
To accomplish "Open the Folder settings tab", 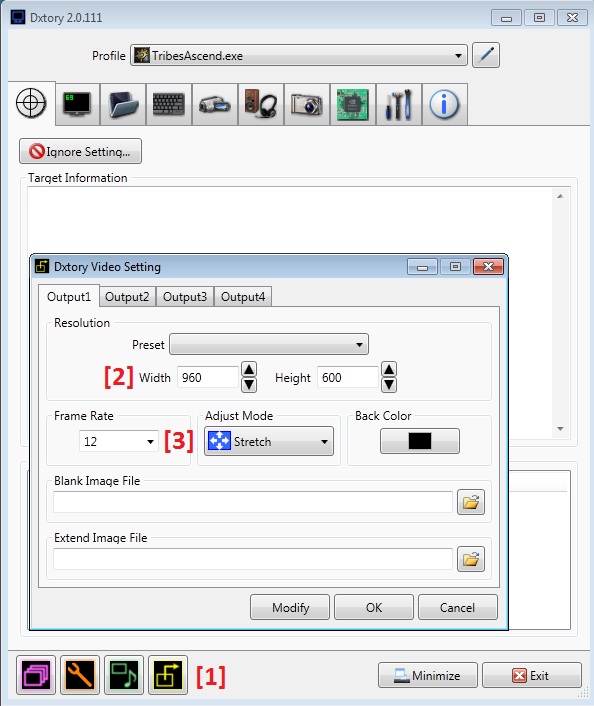I will click(x=123, y=104).
